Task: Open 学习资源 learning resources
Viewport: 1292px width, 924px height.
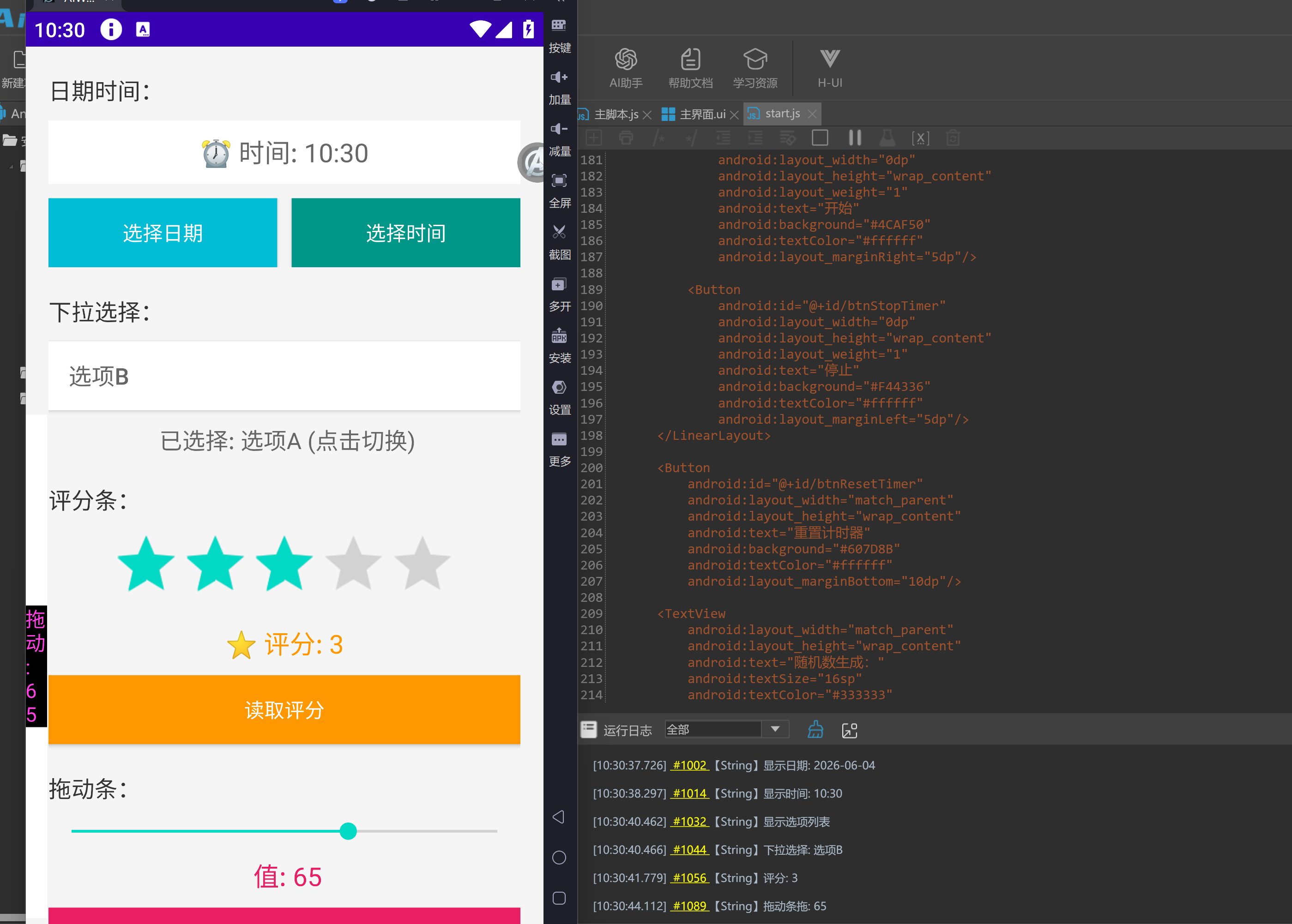Action: pyautogui.click(x=755, y=68)
